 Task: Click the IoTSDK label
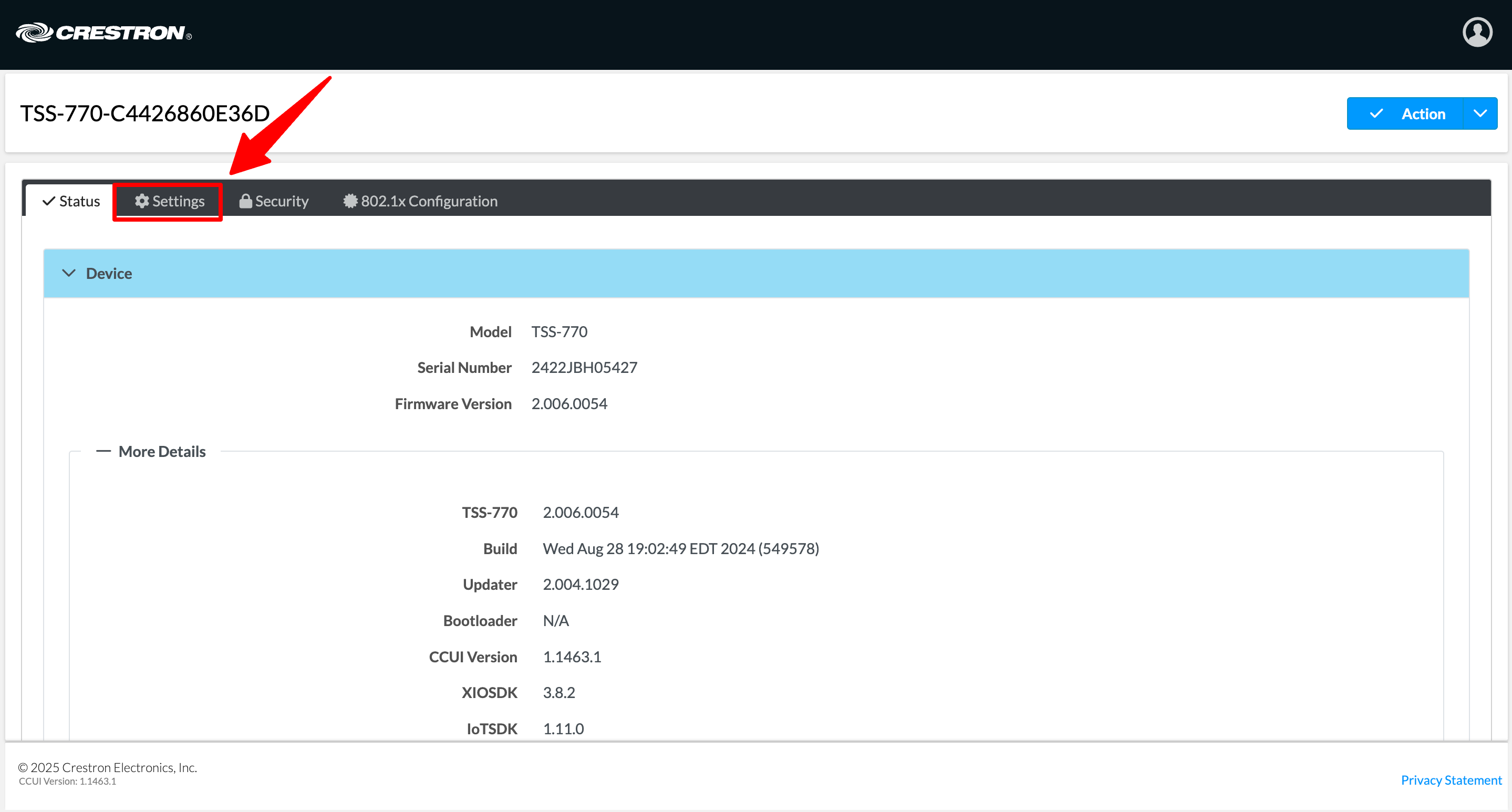pyautogui.click(x=492, y=728)
